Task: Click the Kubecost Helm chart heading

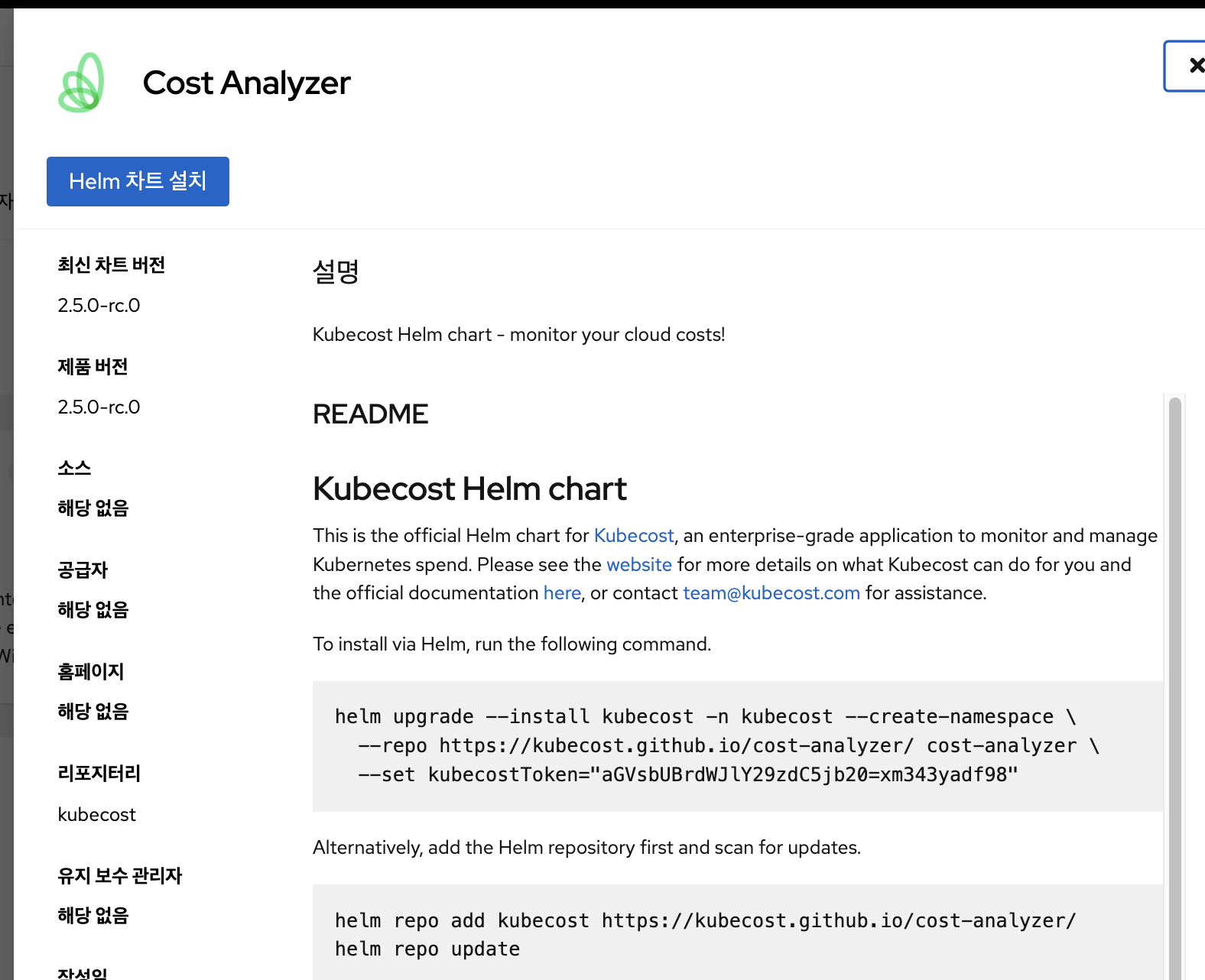Action: pos(469,488)
